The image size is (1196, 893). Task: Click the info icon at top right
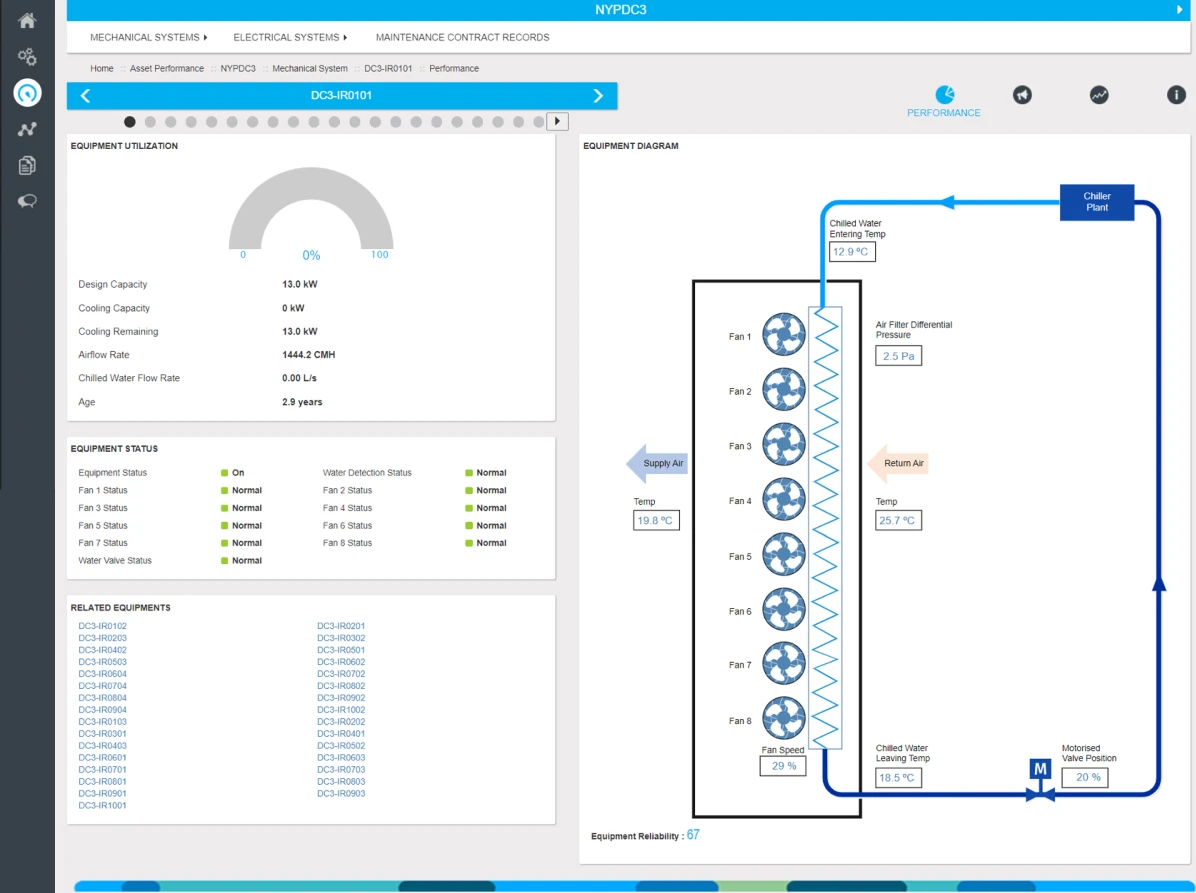click(x=1176, y=95)
